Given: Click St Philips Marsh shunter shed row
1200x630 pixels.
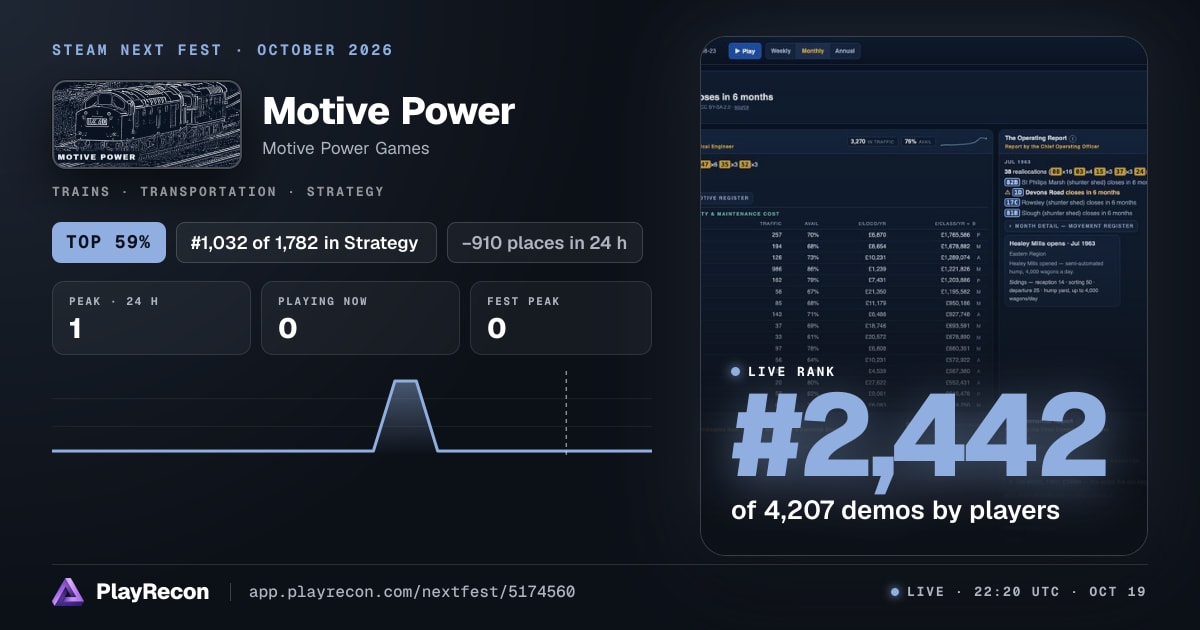Looking at the screenshot, I should tap(1074, 182).
